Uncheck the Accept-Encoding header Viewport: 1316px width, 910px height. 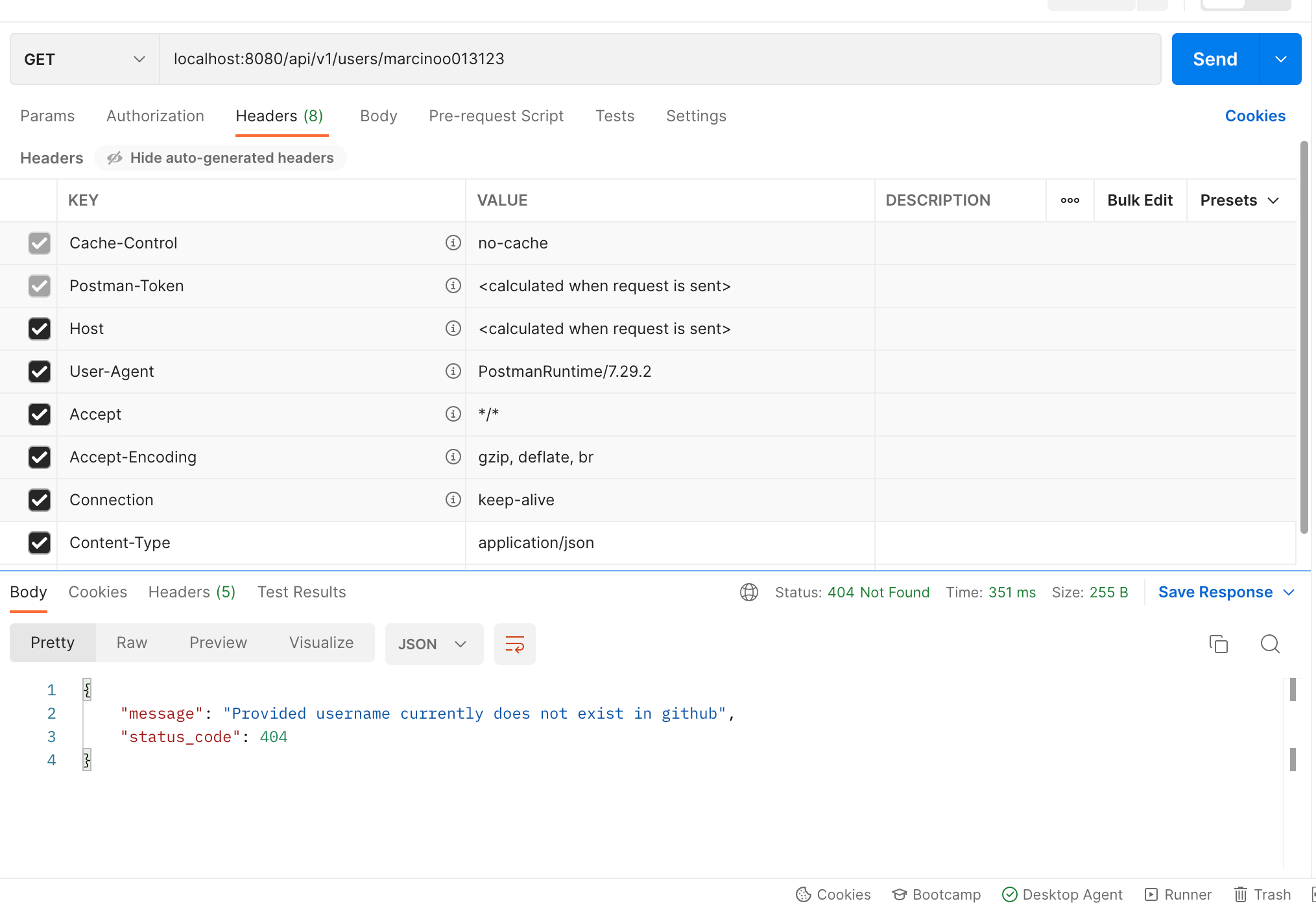40,457
